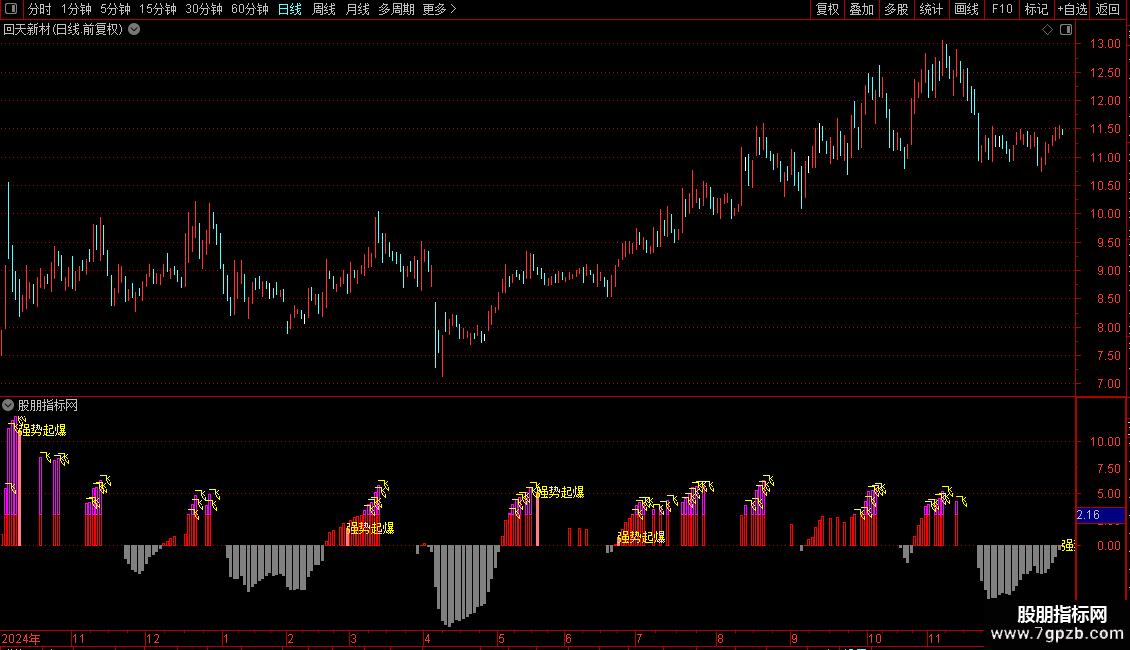
Task: Switch to 分时 view
Action: coord(40,9)
